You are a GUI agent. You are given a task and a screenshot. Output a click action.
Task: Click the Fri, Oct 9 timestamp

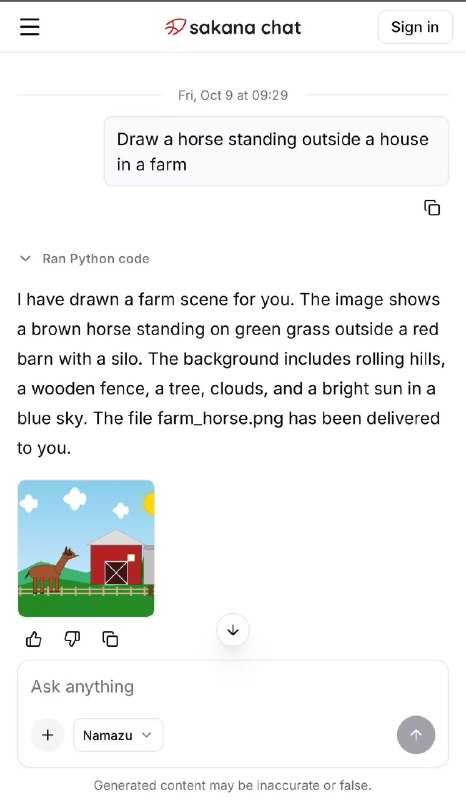click(233, 95)
